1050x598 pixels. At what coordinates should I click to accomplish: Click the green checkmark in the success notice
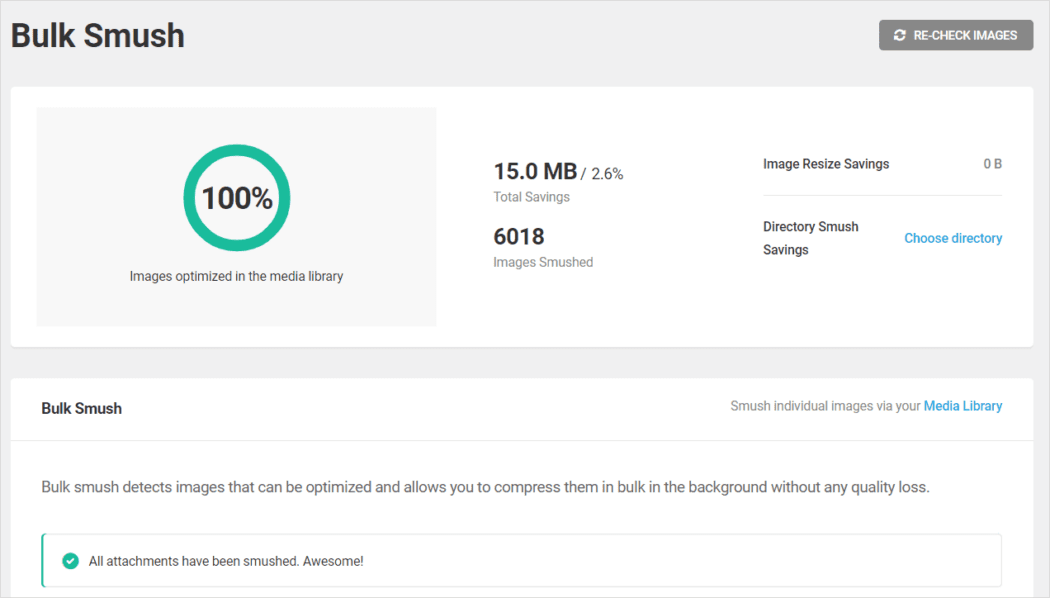tap(70, 560)
